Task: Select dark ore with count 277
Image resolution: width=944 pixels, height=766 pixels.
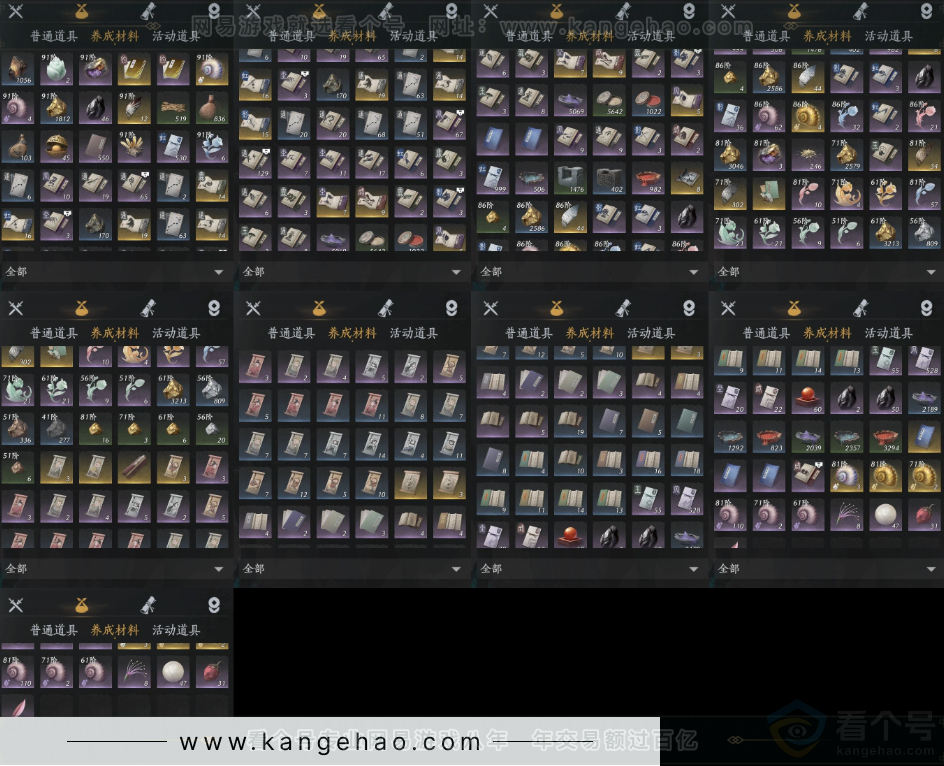Action: pos(57,428)
